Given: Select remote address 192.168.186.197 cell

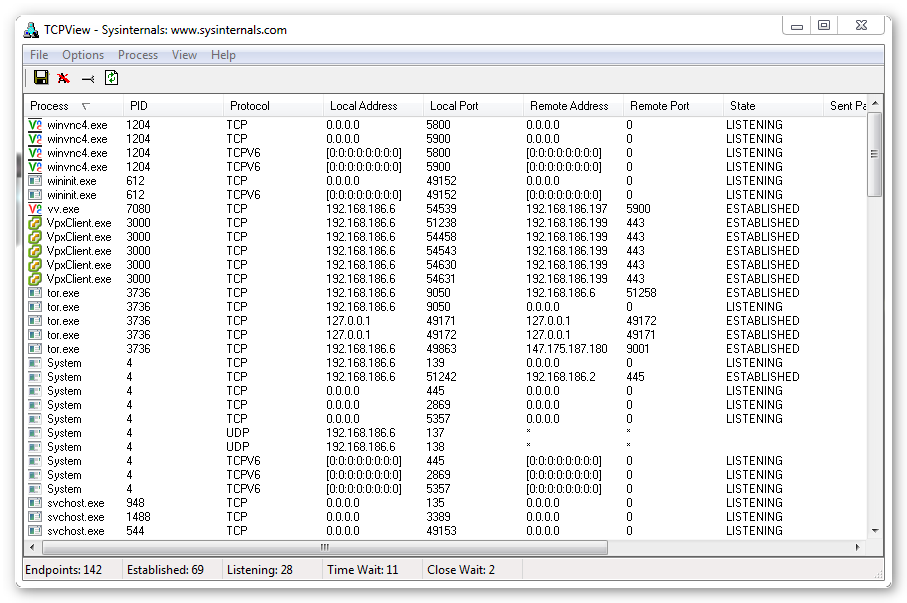Looking at the screenshot, I should pyautogui.click(x=567, y=209).
